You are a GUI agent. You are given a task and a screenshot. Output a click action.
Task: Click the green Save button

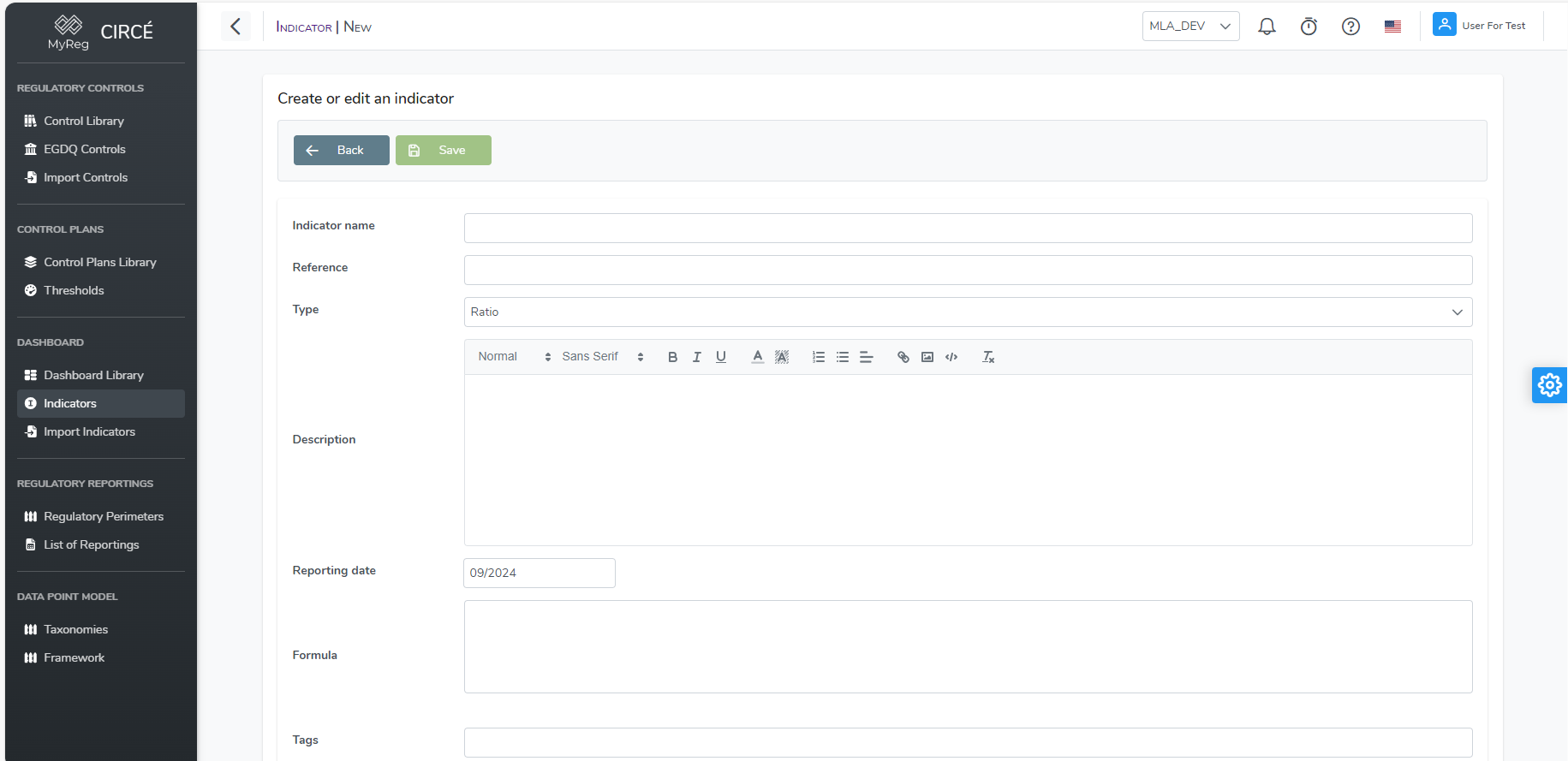point(443,151)
